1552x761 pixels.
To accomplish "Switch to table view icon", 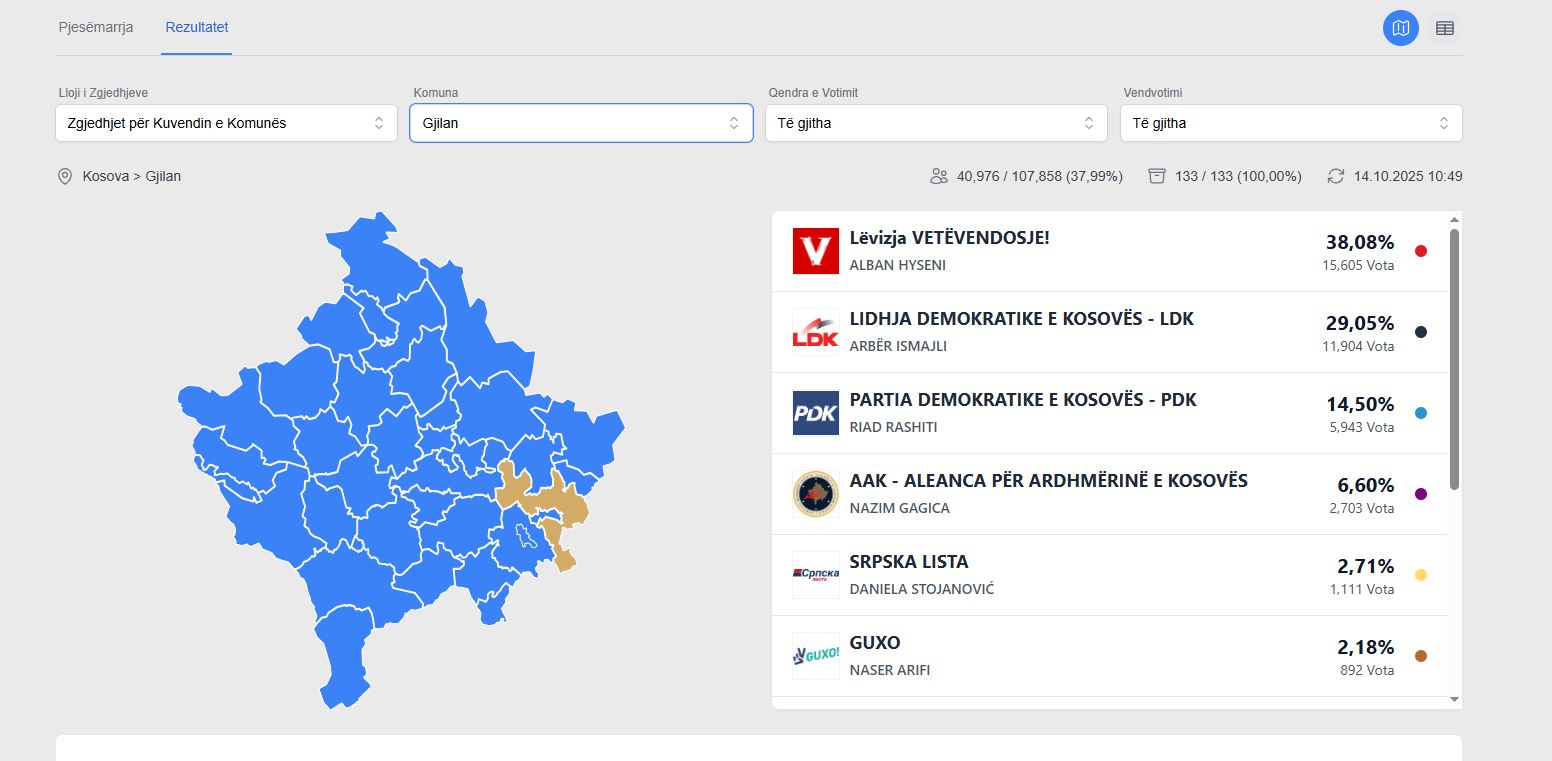I will [x=1444, y=28].
